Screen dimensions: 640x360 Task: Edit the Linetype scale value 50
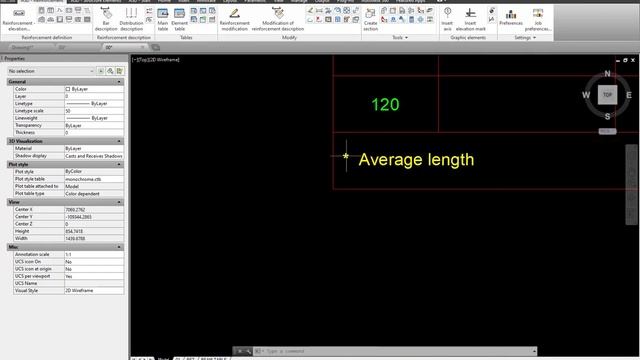(x=94, y=111)
